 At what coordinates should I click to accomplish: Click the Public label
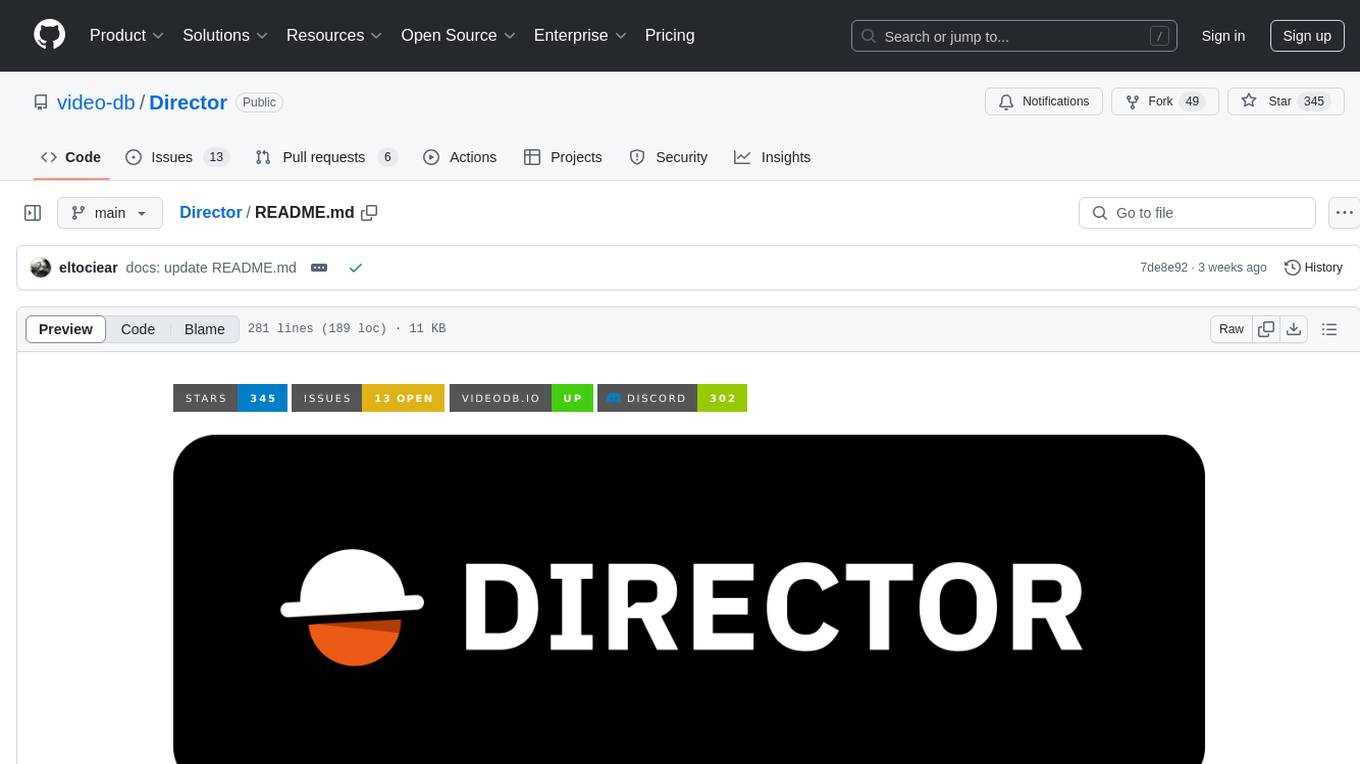(x=259, y=102)
